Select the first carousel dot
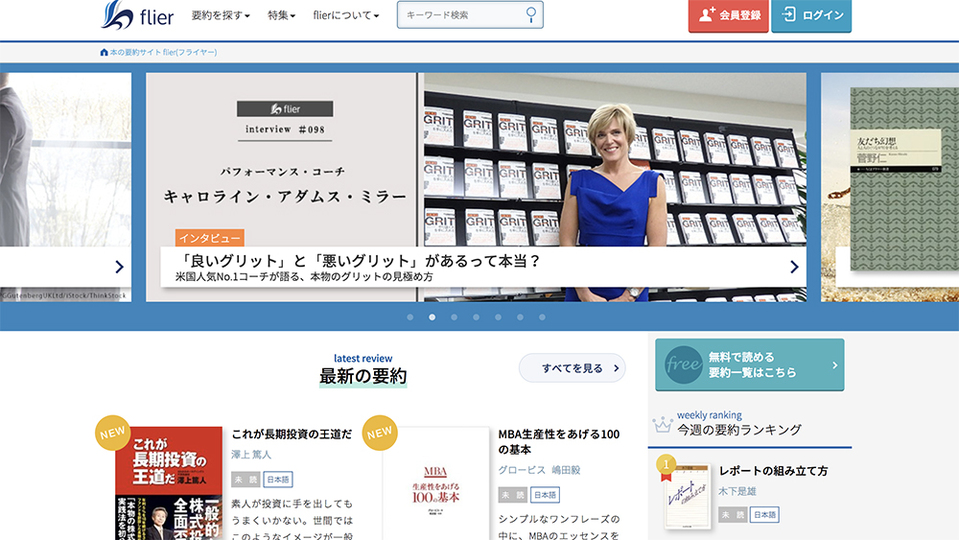Screen dimensions: 959x540 tap(410, 317)
